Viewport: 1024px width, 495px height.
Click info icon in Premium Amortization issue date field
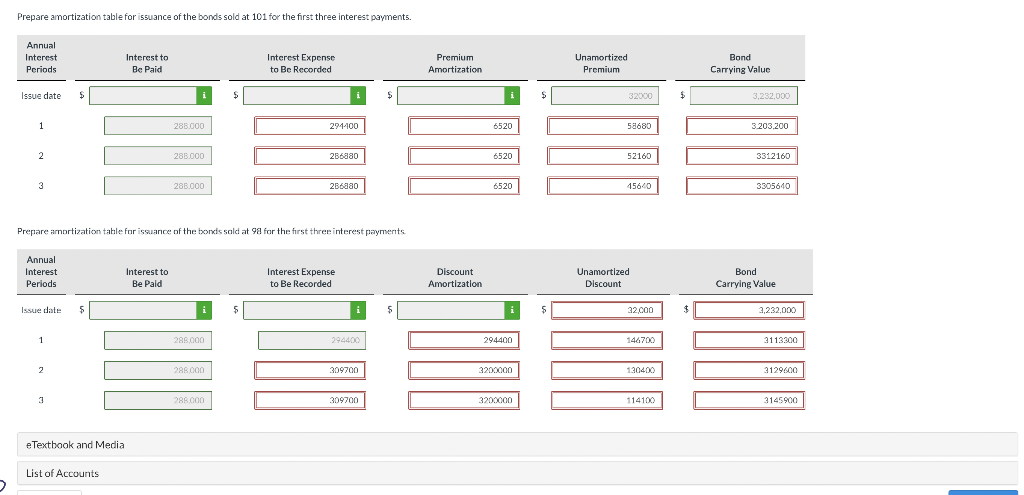pyautogui.click(x=513, y=96)
